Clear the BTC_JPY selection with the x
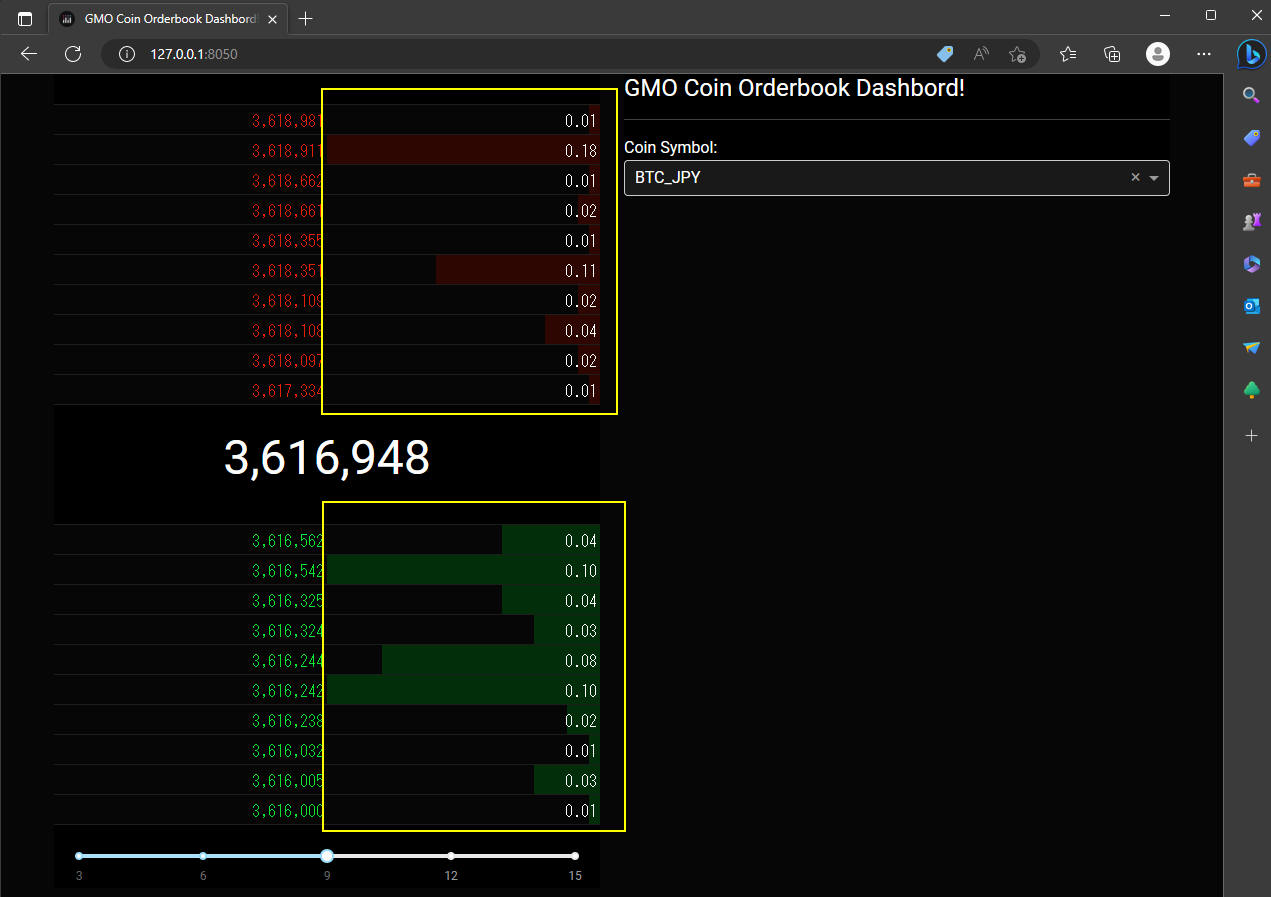 click(1135, 177)
